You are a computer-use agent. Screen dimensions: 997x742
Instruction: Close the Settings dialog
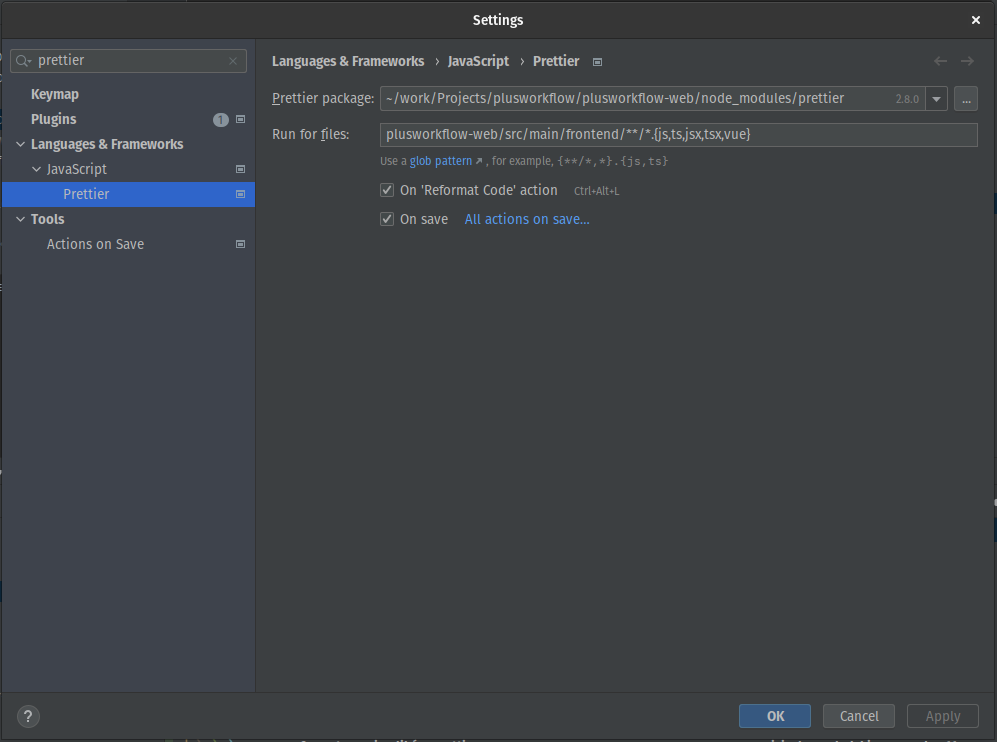coord(975,20)
